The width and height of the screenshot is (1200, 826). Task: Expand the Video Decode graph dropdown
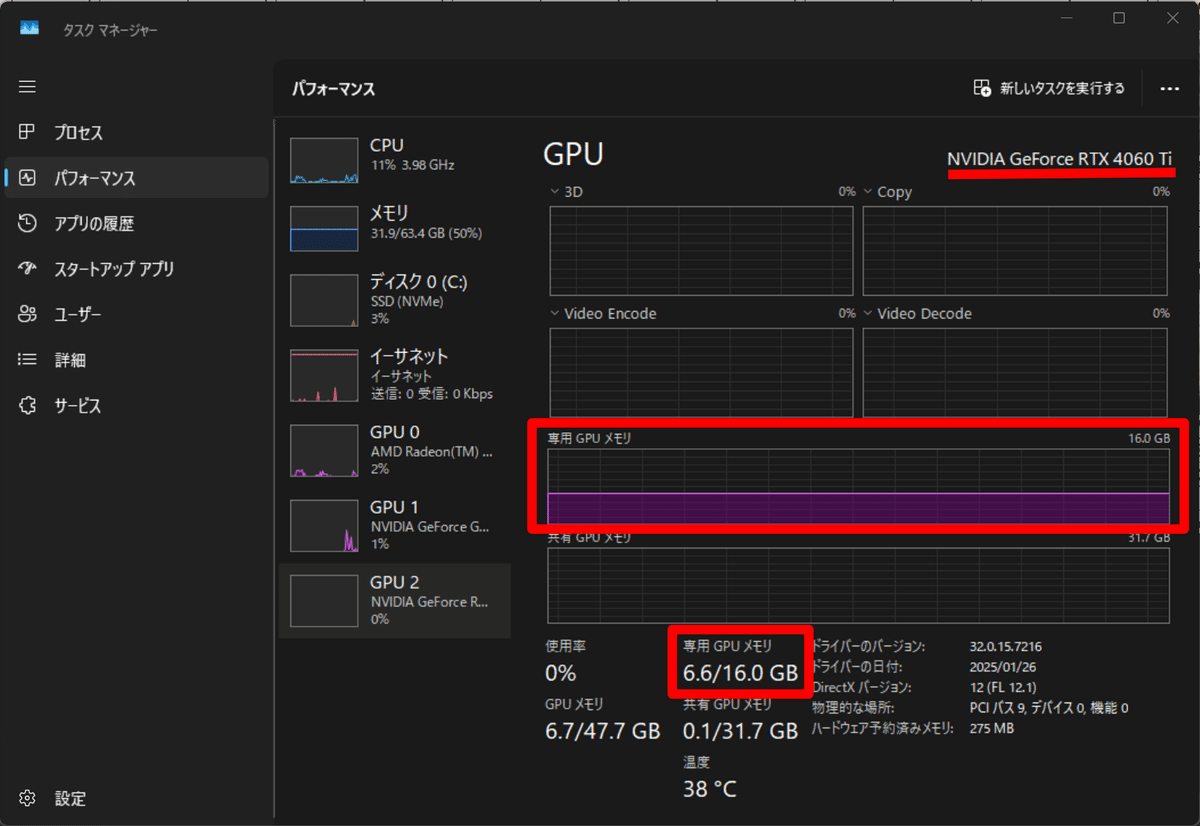coord(868,313)
